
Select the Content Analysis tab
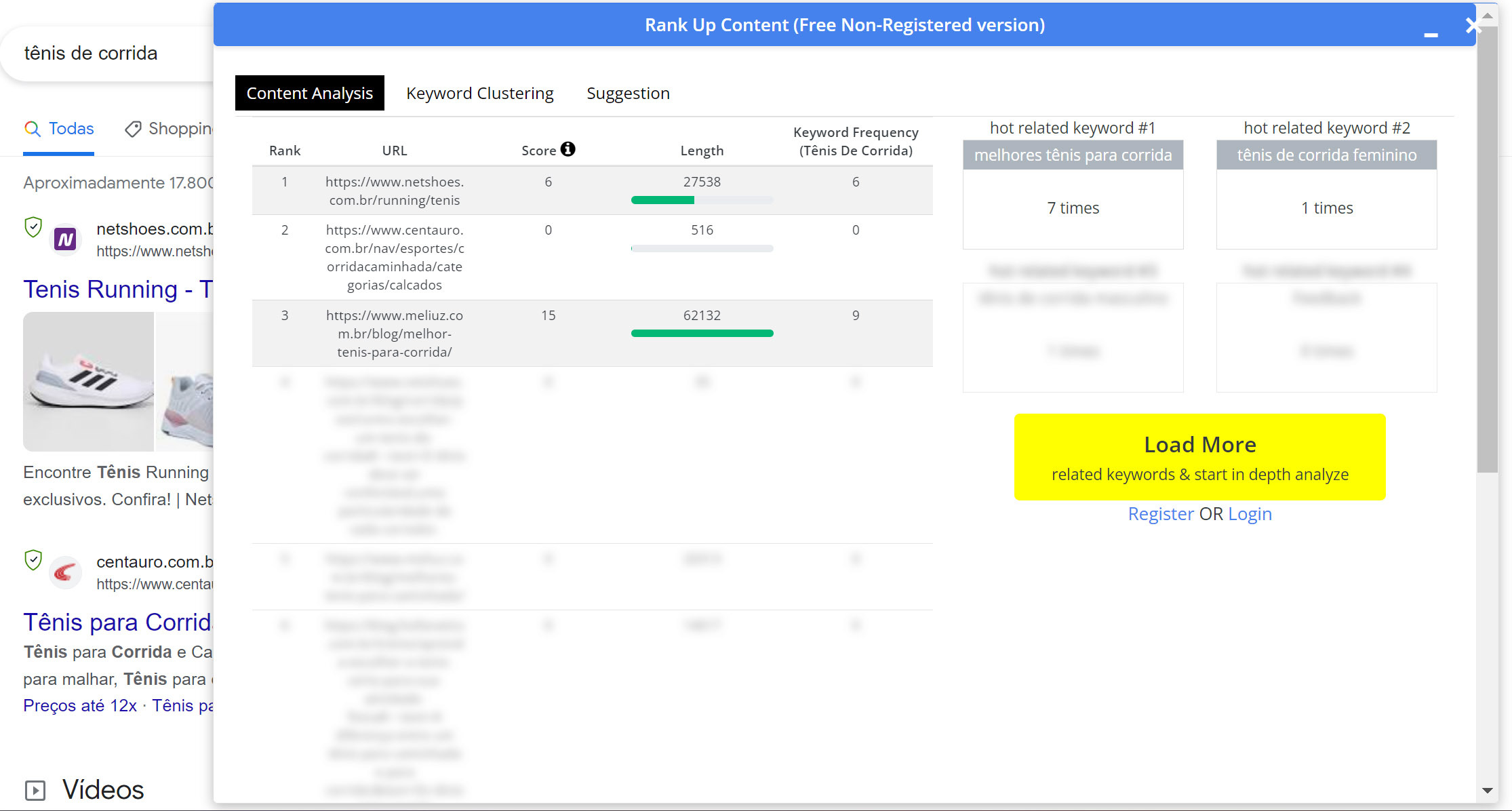(x=309, y=93)
